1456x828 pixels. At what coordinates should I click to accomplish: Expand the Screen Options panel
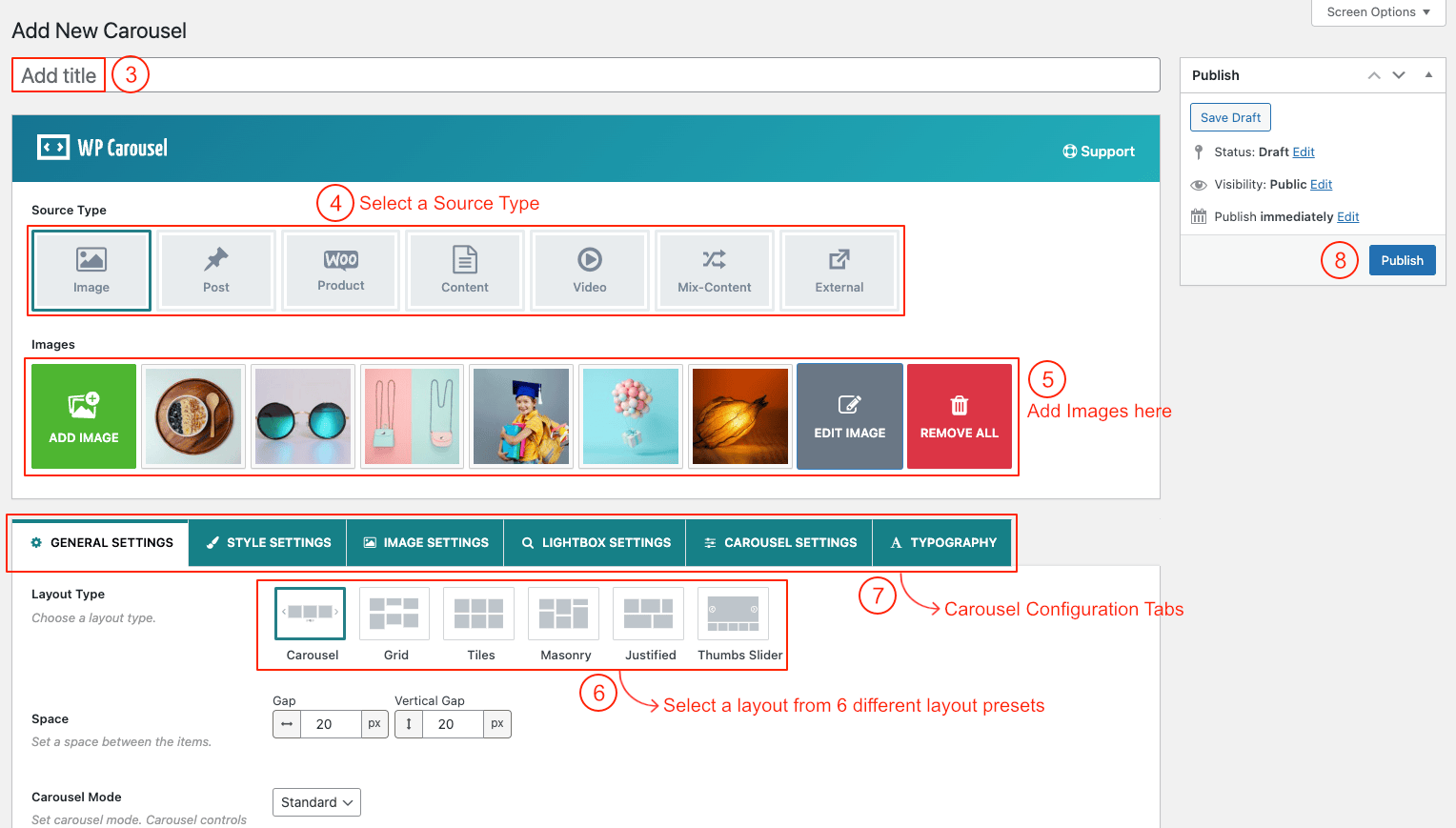1378,12
